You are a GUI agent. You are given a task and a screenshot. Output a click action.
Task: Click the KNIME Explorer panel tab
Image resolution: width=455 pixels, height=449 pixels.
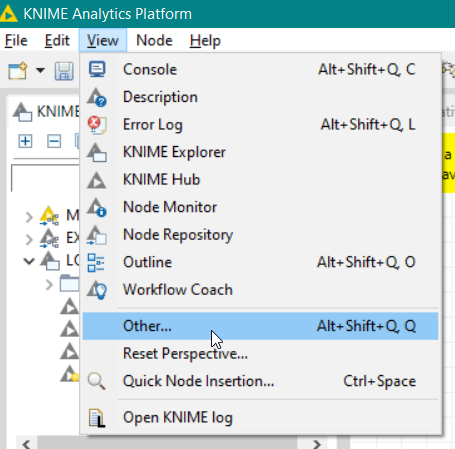[45, 111]
